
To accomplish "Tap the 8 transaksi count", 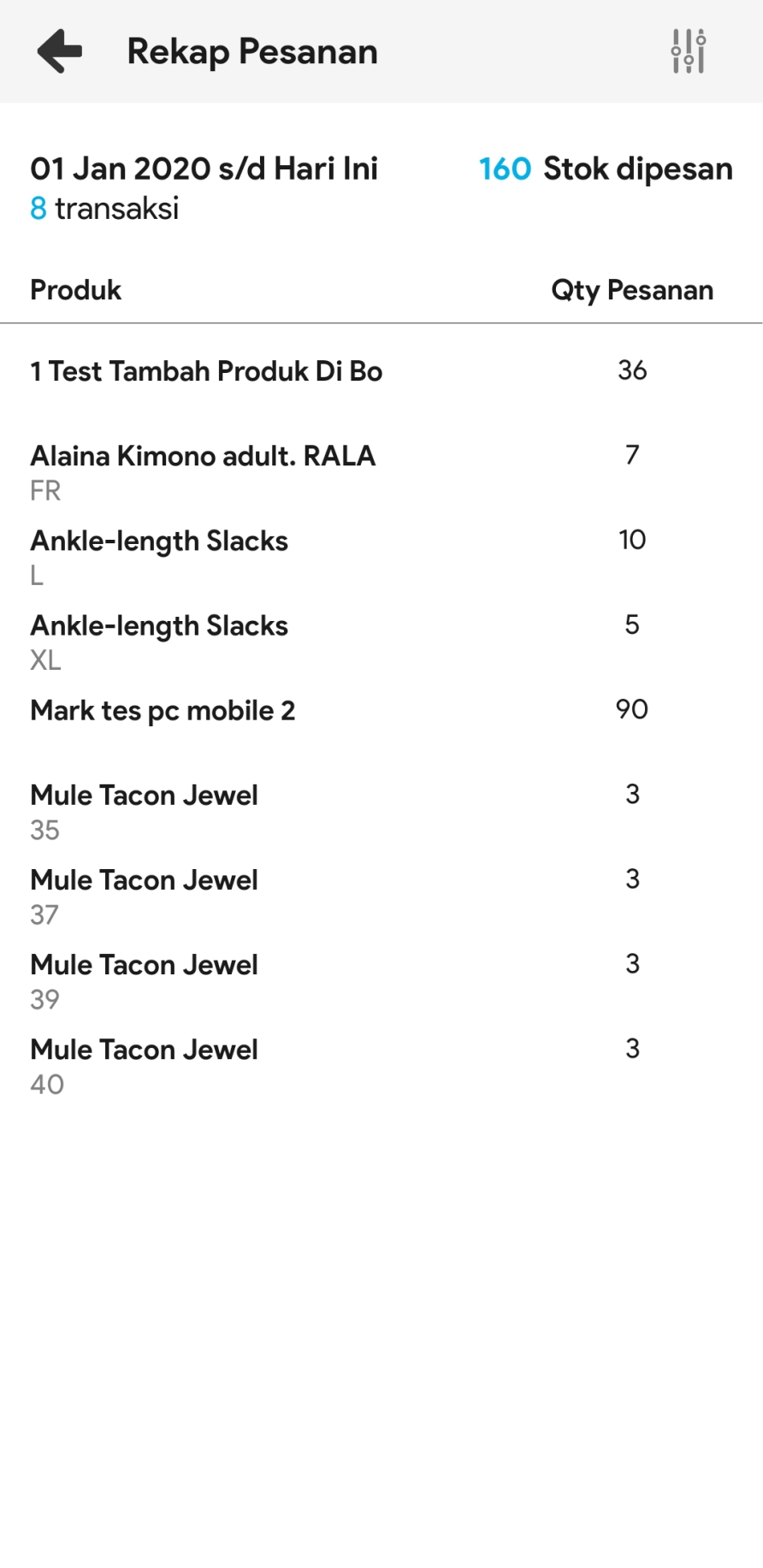I will pyautogui.click(x=104, y=208).
